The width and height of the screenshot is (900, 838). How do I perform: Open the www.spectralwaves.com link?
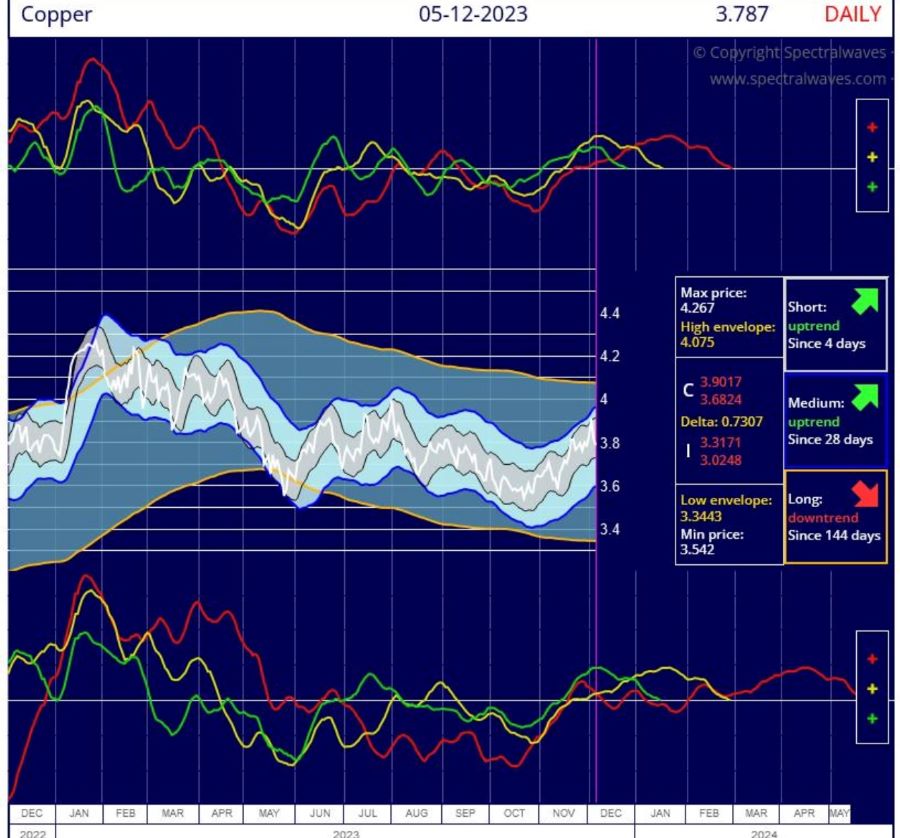pos(797,78)
